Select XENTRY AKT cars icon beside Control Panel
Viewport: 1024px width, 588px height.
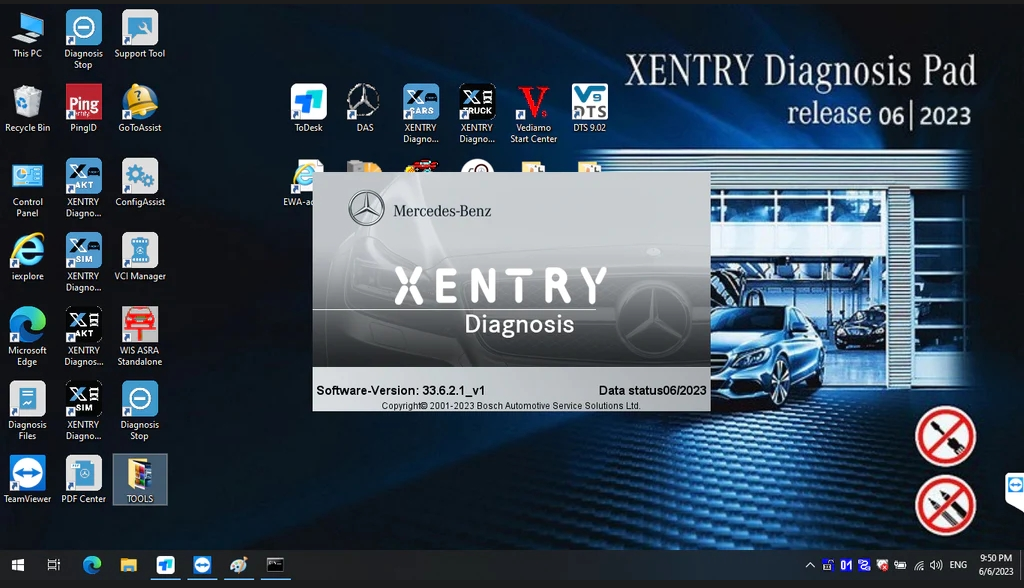(x=84, y=188)
